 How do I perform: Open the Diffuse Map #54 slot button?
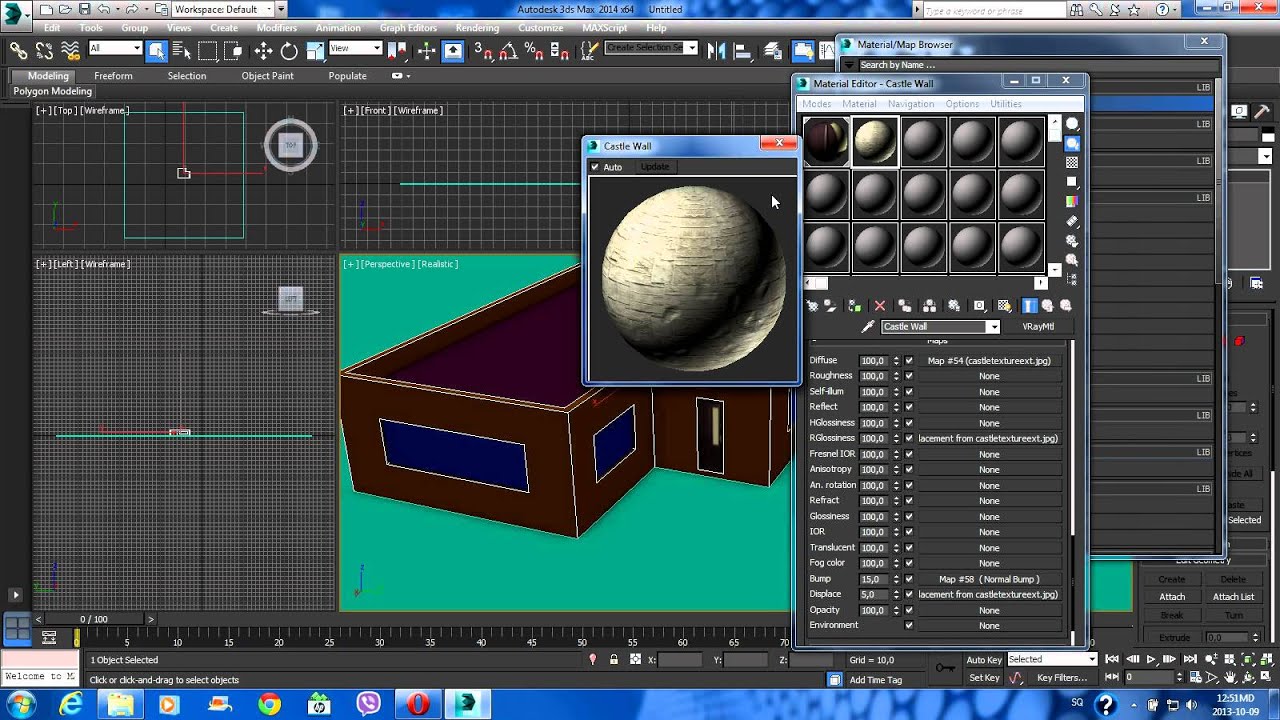coord(989,361)
